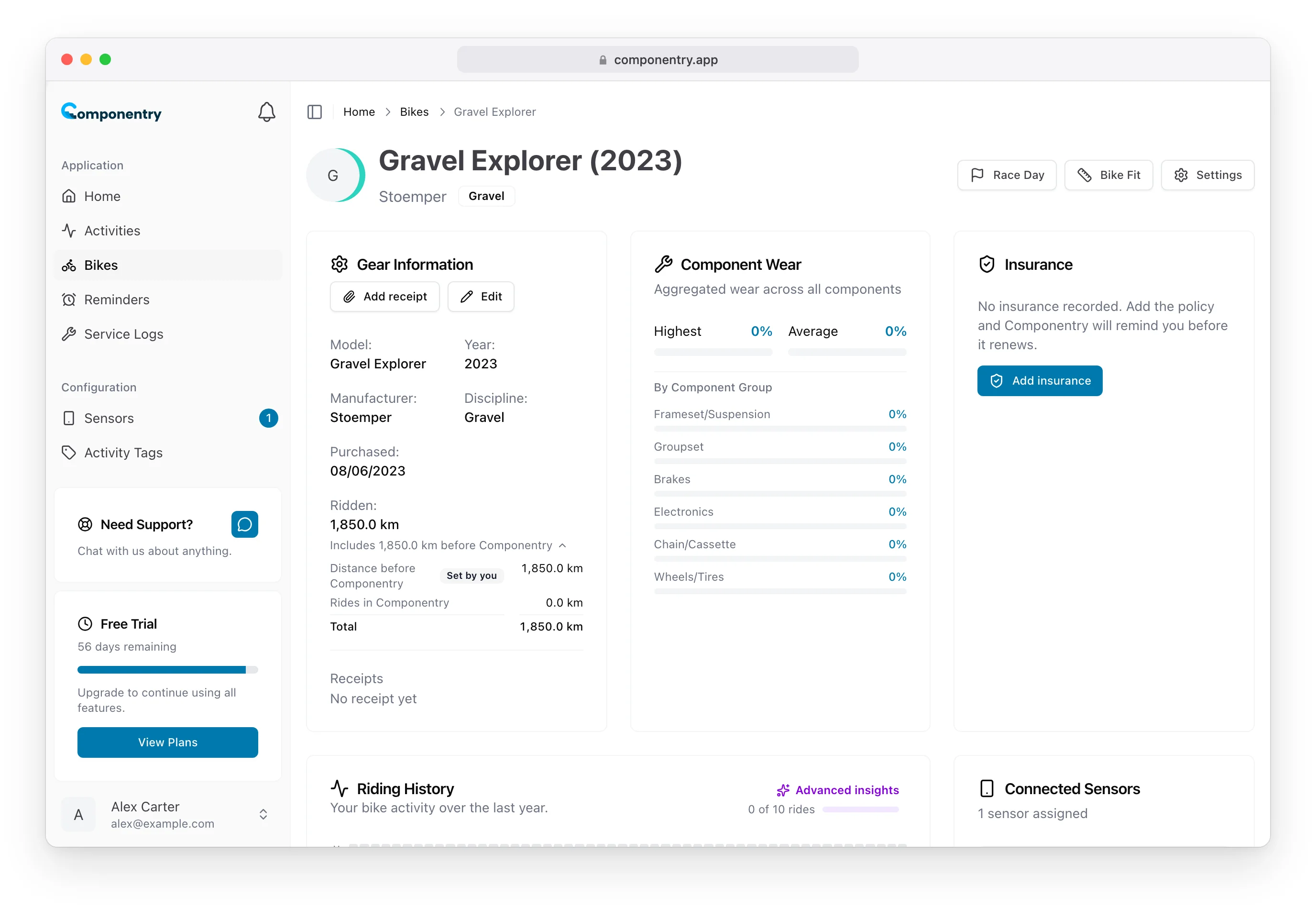Click the Add insurance button
The width and height of the screenshot is (1316, 908).
[x=1040, y=381]
